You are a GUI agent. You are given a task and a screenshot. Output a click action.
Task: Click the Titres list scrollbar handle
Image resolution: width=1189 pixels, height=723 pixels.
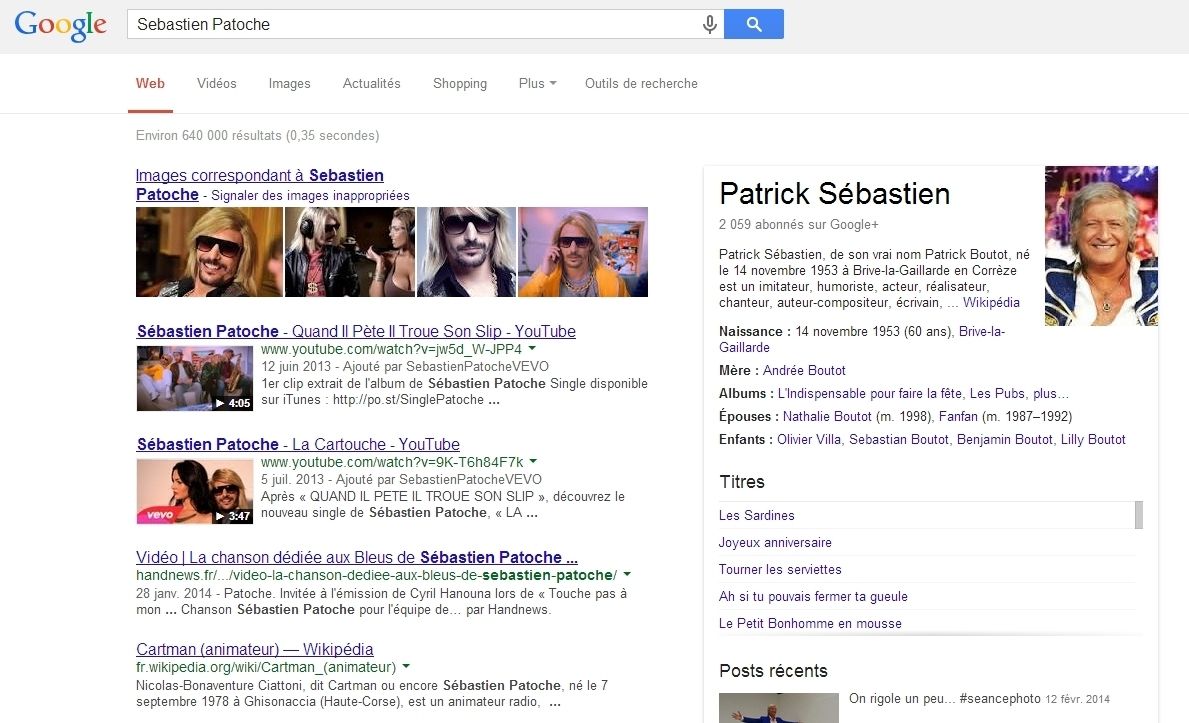[1138, 514]
